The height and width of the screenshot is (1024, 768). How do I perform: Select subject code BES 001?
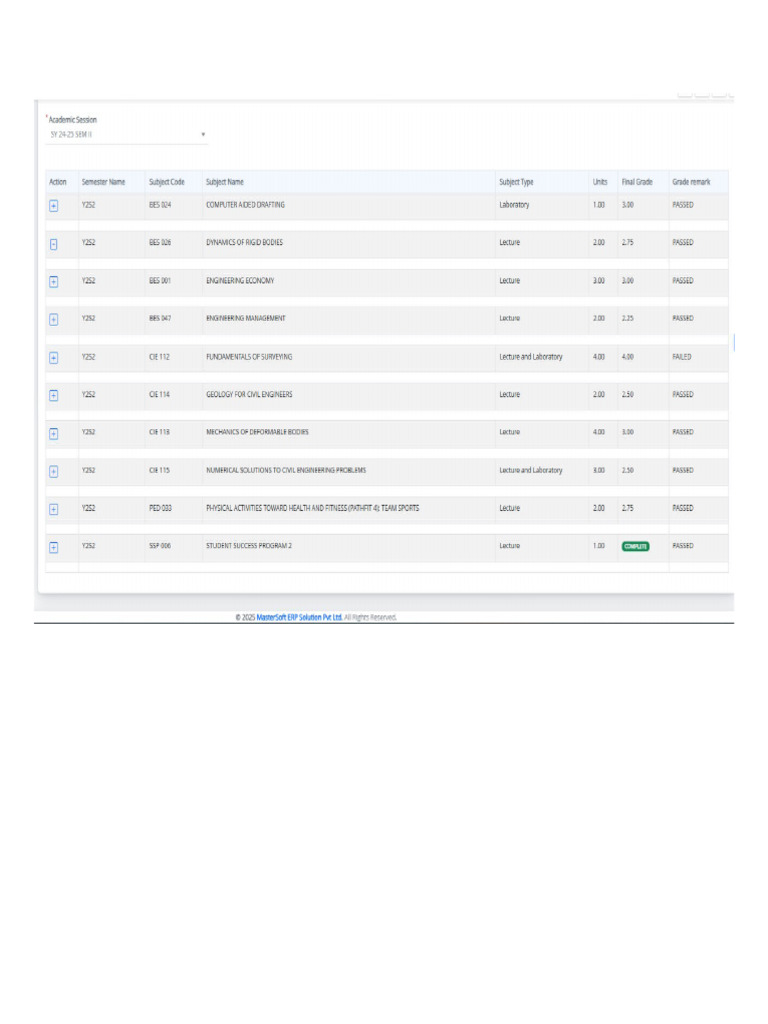coord(160,281)
